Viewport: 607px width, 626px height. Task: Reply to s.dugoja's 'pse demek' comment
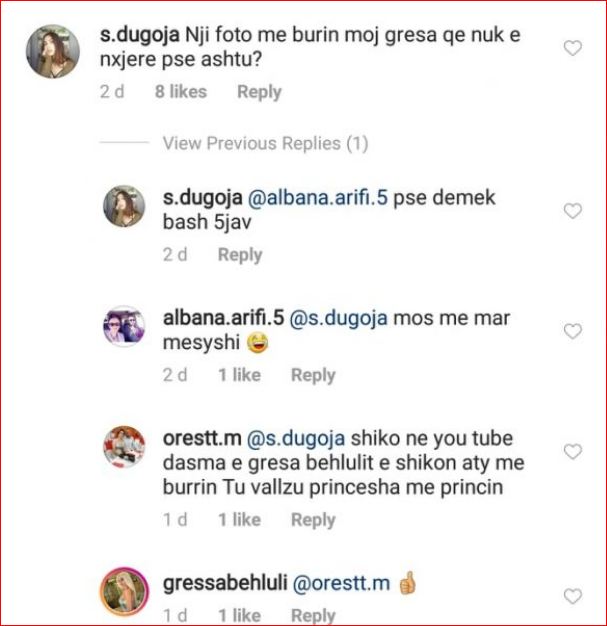click(240, 255)
